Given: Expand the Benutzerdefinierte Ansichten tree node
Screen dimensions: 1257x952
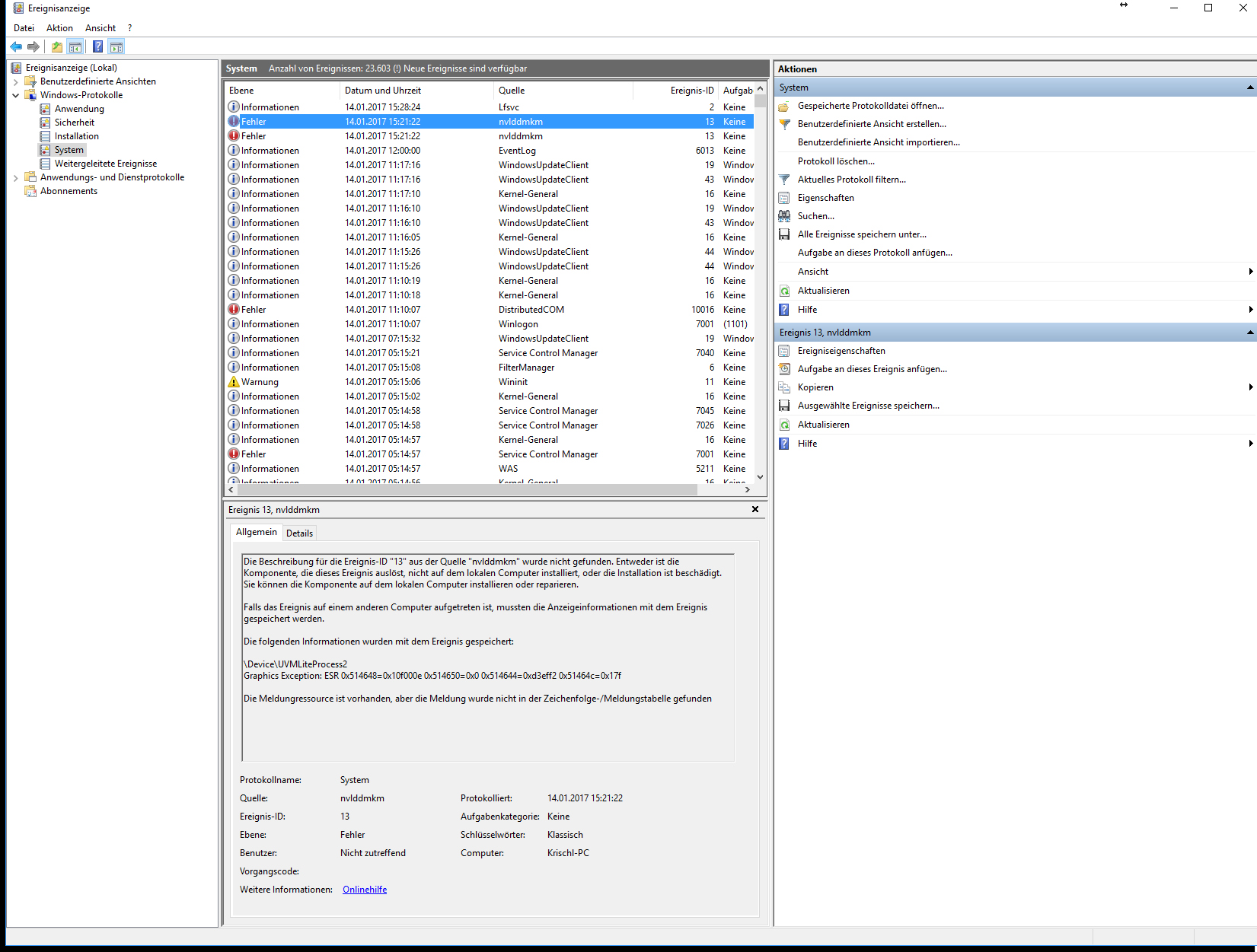Looking at the screenshot, I should 16,81.
